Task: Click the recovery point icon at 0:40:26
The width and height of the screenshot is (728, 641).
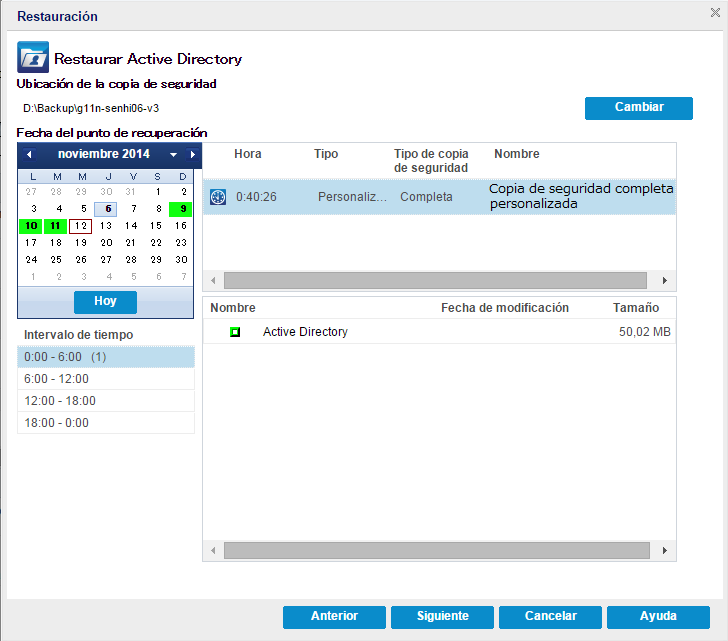Action: point(218,197)
